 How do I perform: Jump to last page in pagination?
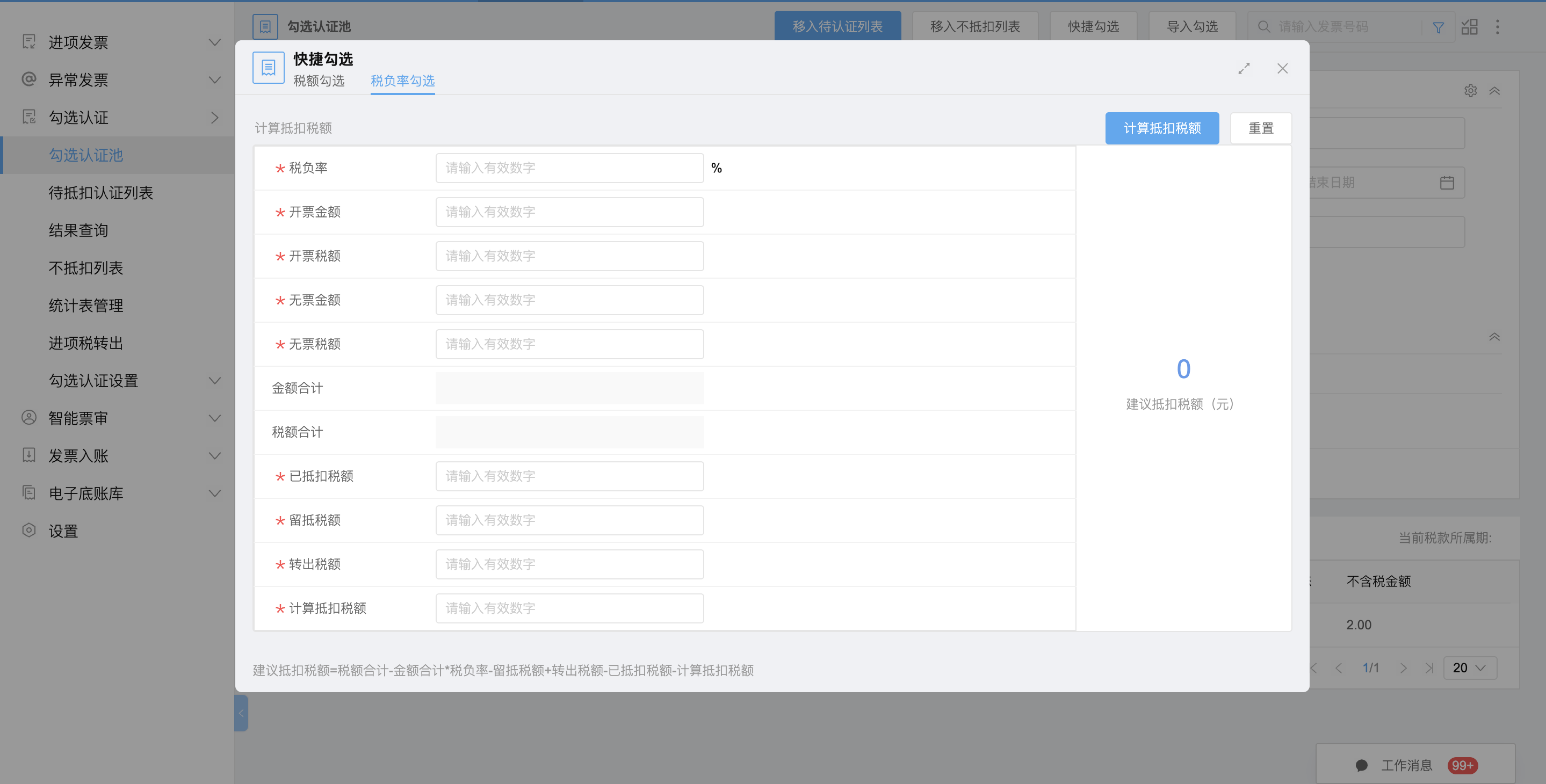(x=1429, y=667)
